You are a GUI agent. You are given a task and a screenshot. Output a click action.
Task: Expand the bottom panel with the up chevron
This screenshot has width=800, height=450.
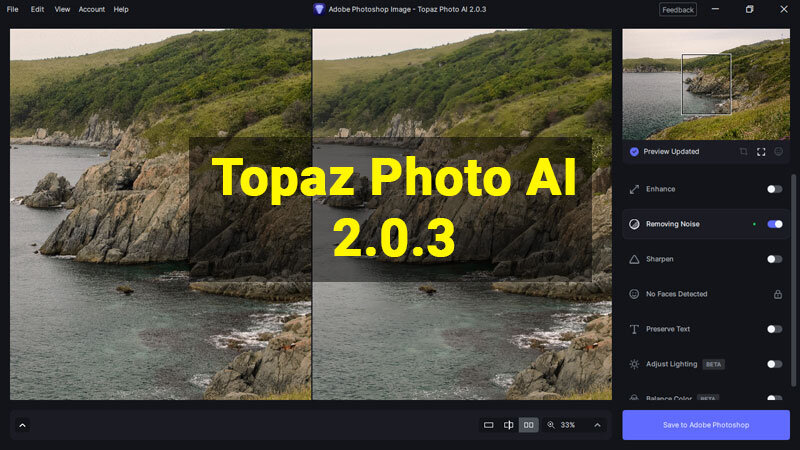tap(22, 426)
